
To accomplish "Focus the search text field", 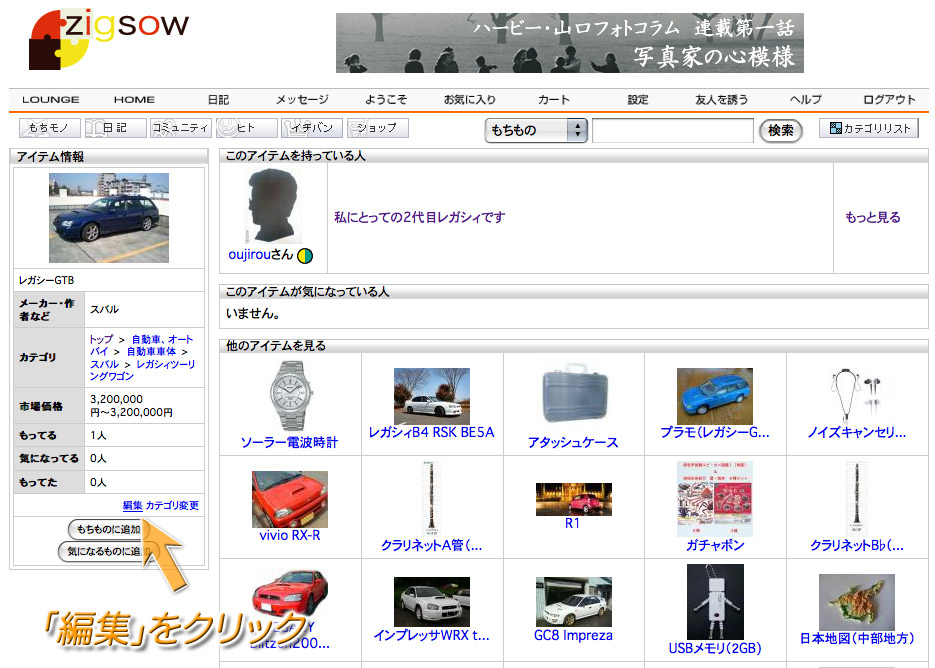I will point(673,130).
